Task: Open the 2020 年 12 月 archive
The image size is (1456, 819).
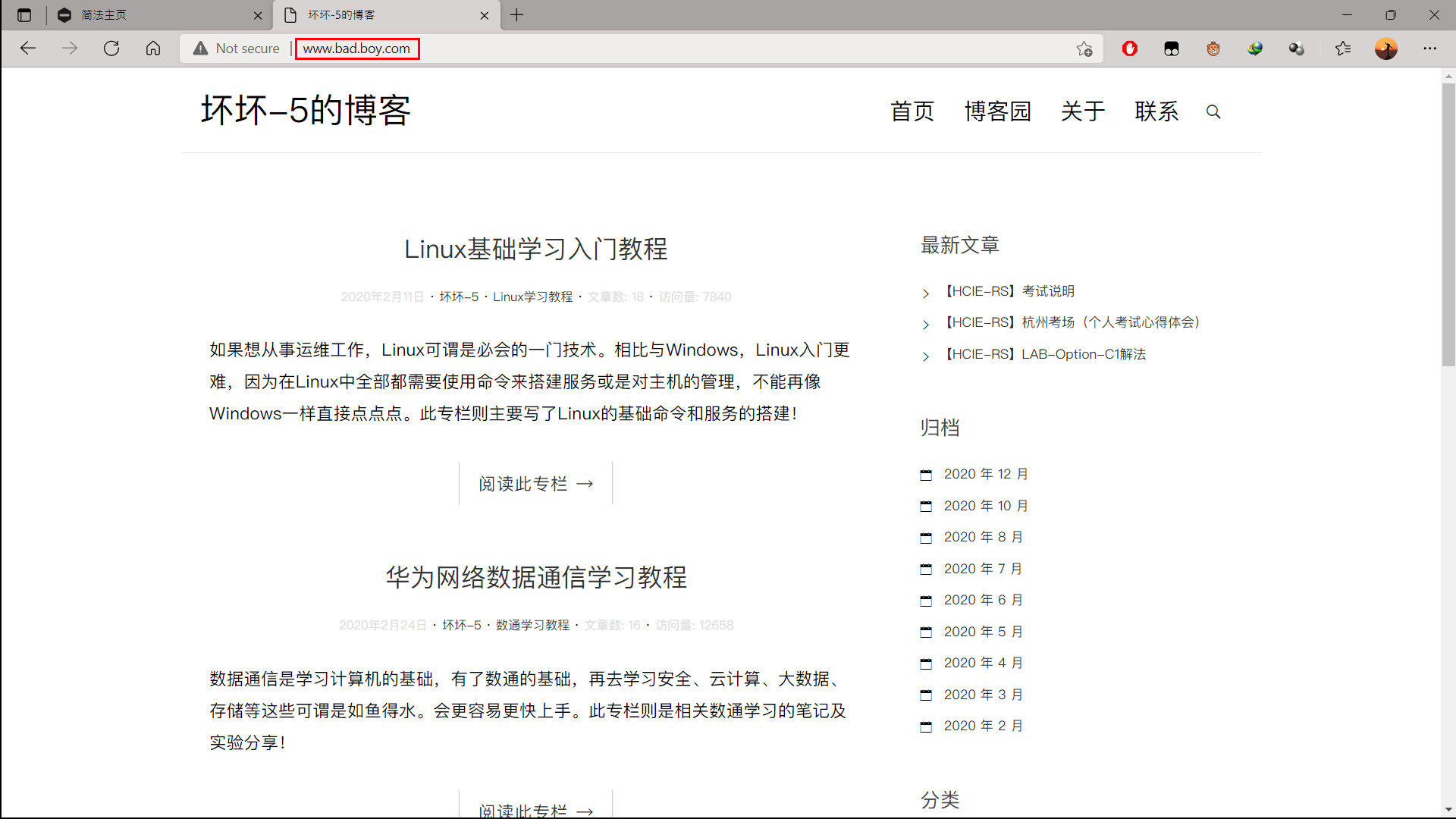Action: click(985, 473)
